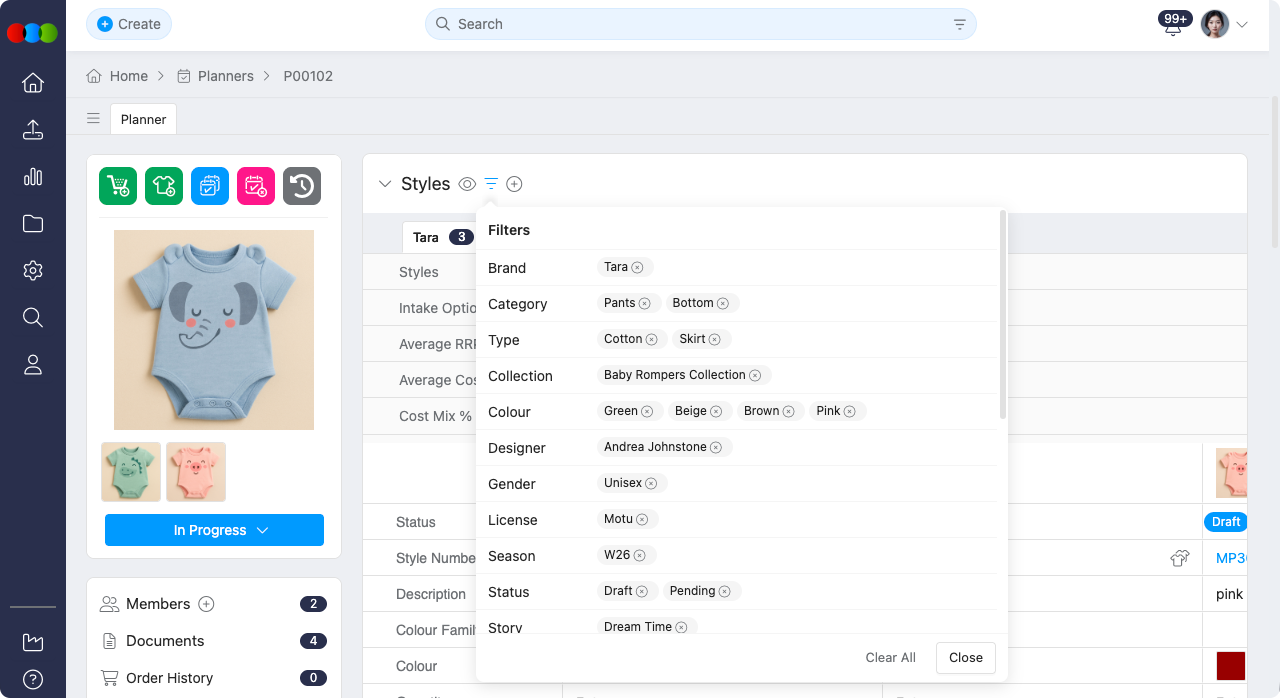Click the blue planner calendar icon

(x=209, y=185)
